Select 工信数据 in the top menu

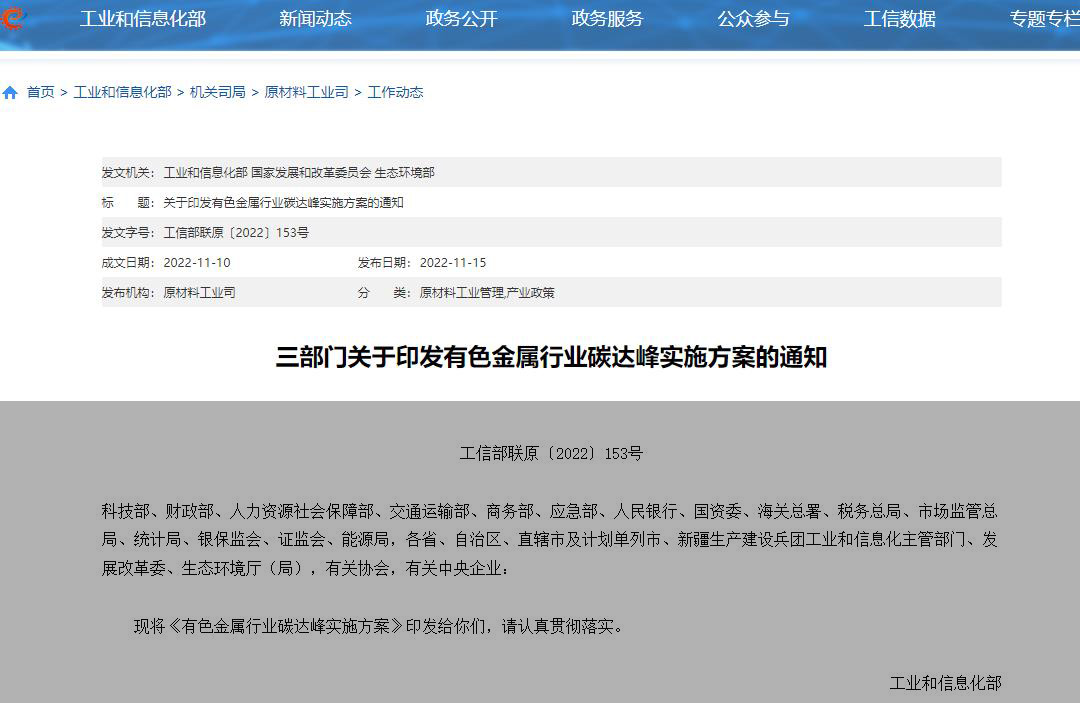coord(899,19)
